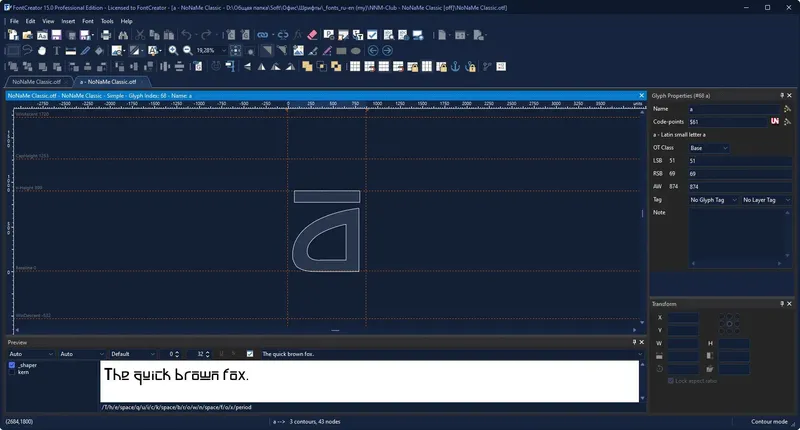Image resolution: width=800 pixels, height=430 pixels.
Task: Select the blue knife tool
Action: 85,50
